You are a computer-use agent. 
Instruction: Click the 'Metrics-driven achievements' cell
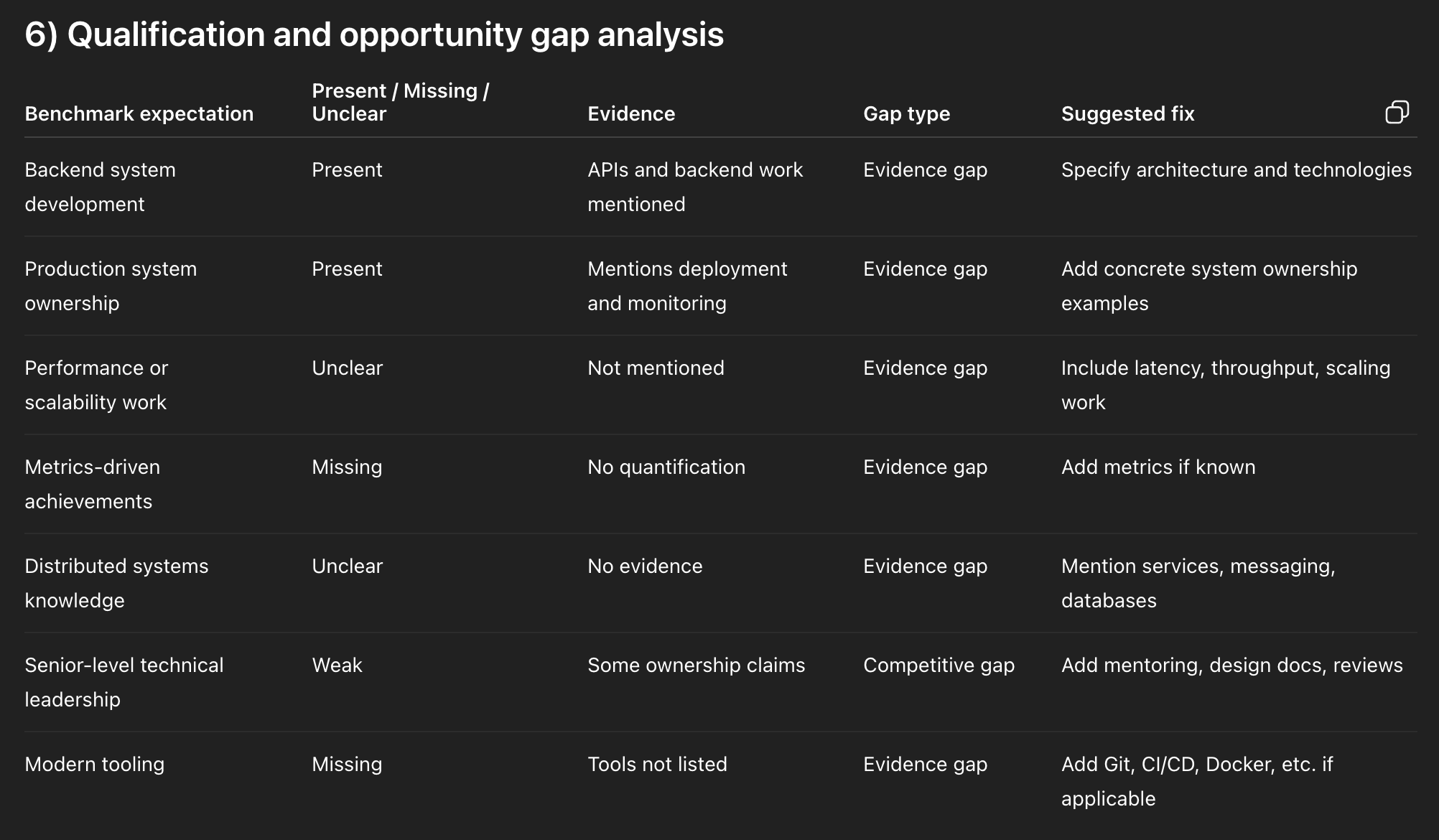point(92,484)
